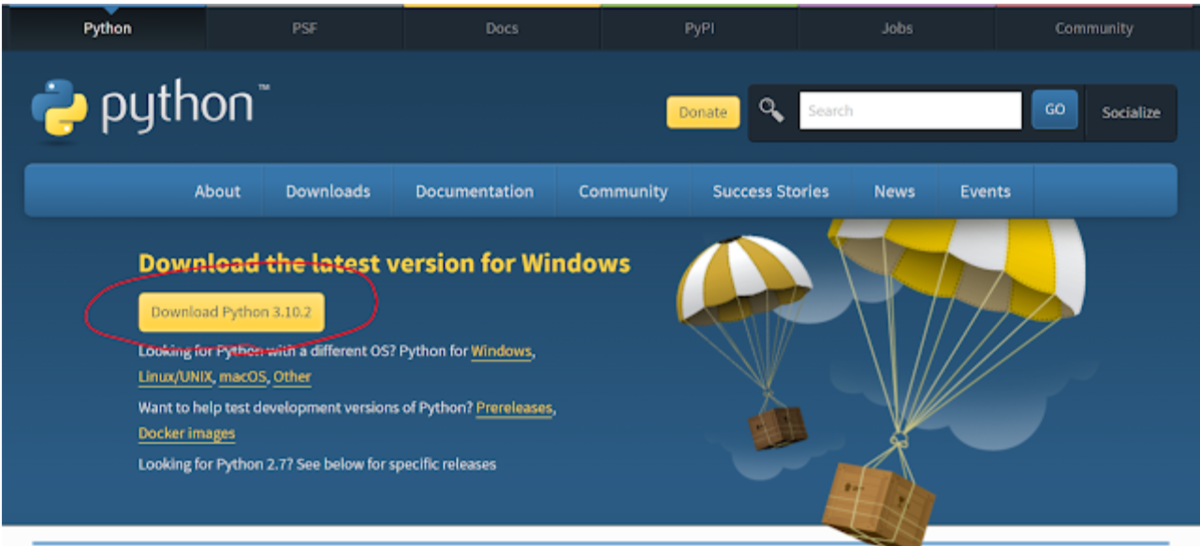This screenshot has width=1200, height=546.
Task: Open the Events menu item
Action: click(x=985, y=191)
